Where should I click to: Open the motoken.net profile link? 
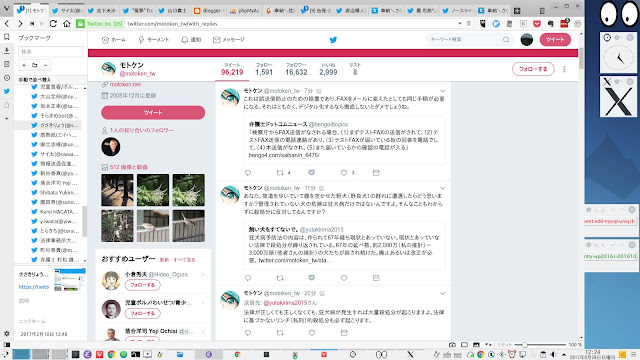point(125,84)
